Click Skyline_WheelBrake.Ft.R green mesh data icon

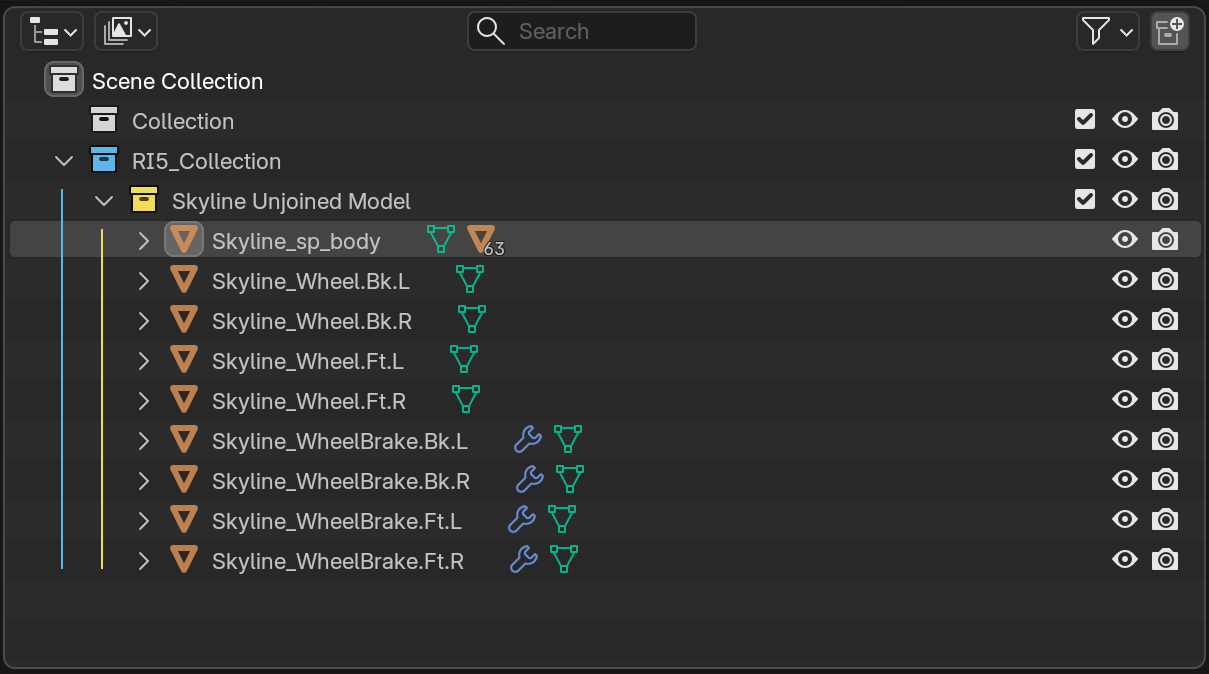(x=564, y=559)
